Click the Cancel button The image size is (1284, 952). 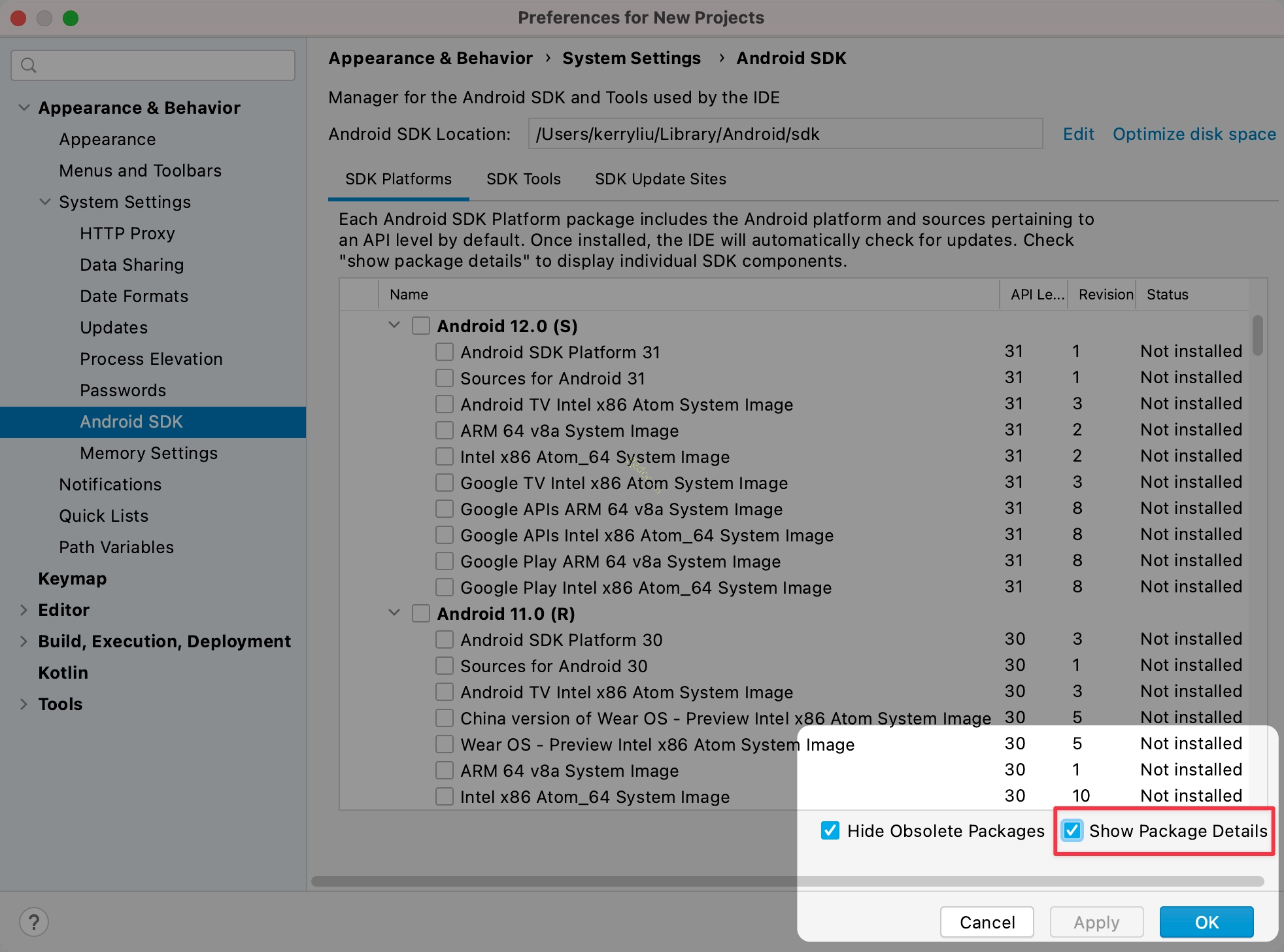coord(987,922)
